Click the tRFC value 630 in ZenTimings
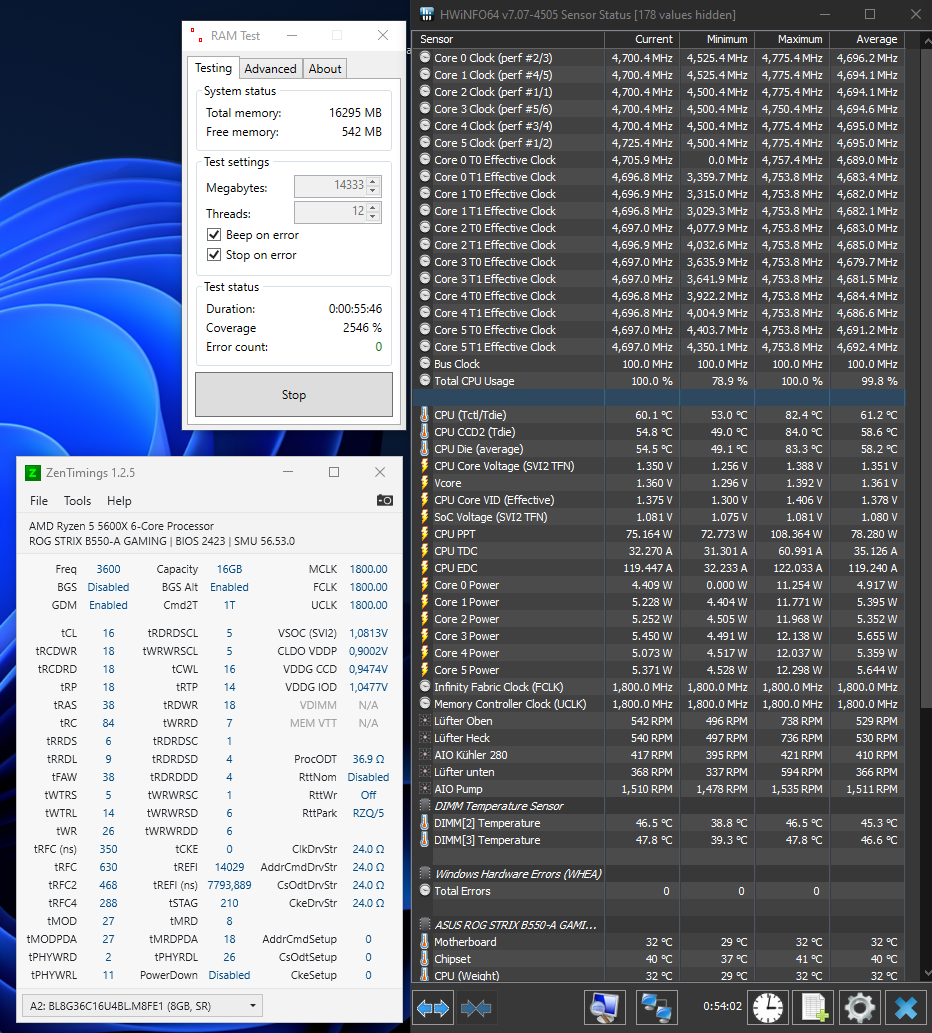932x1033 pixels. [x=108, y=867]
